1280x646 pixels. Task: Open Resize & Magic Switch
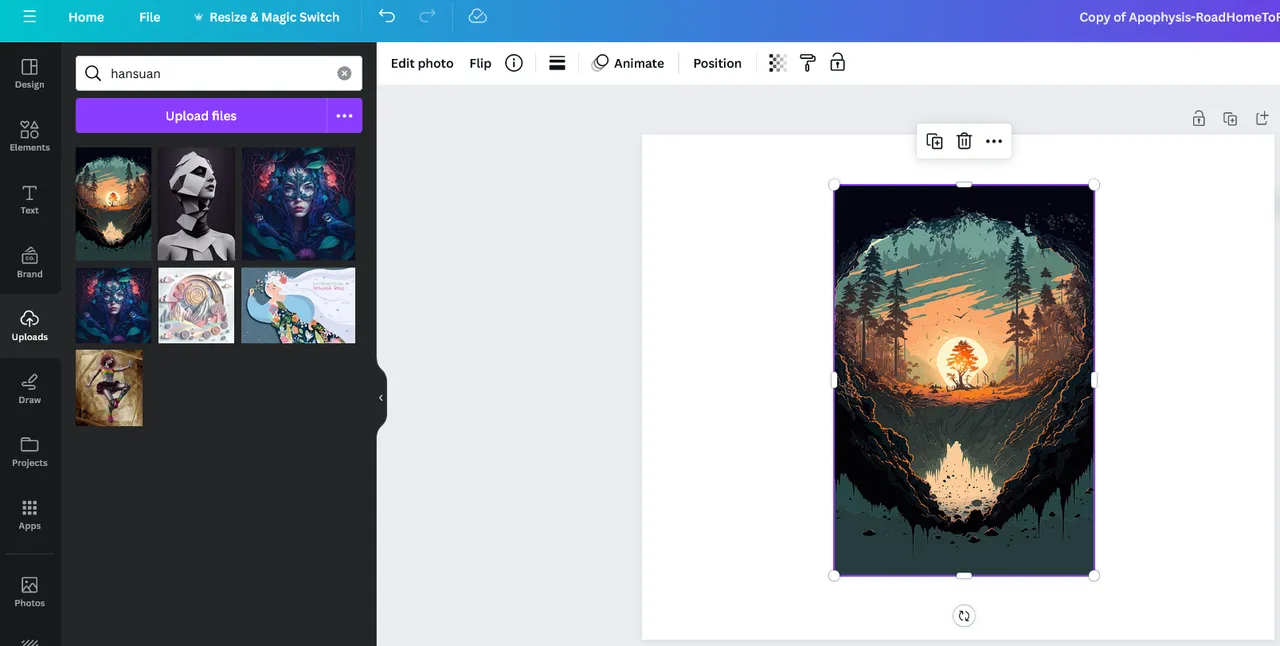[266, 17]
